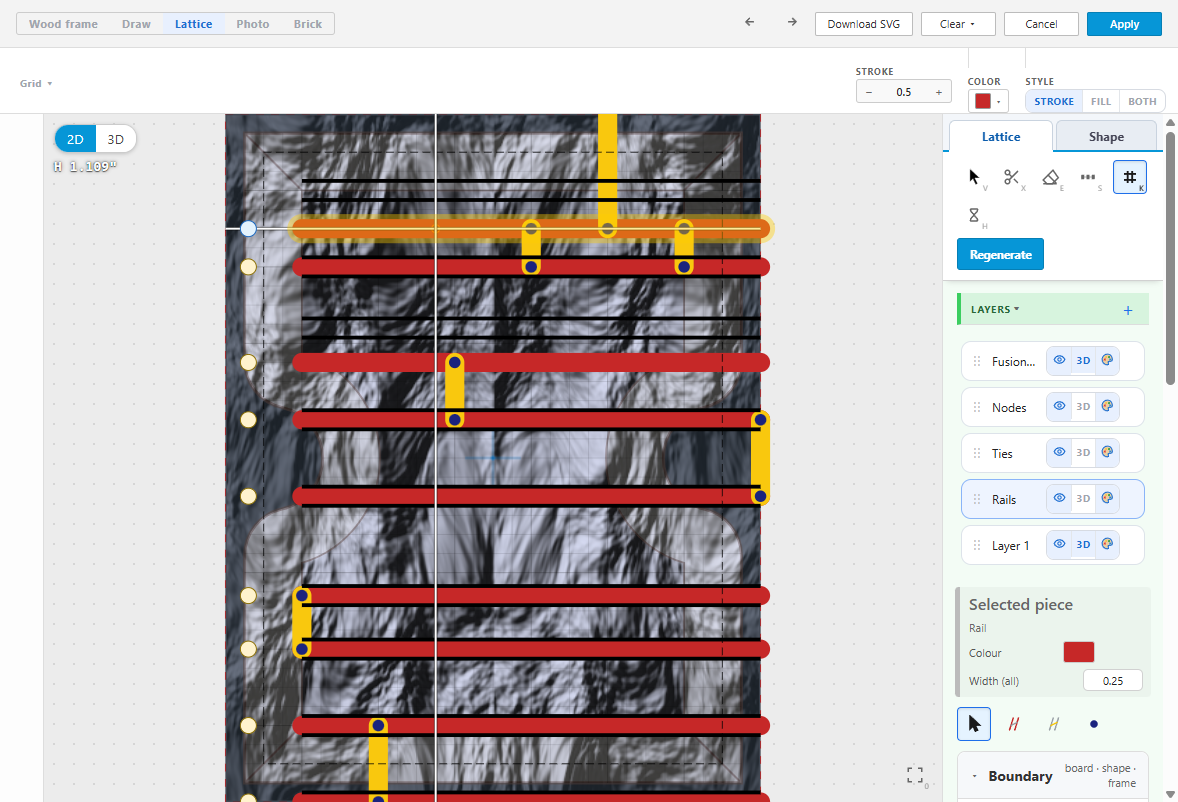
Task: Select the red rail drawing tool
Action: click(x=1013, y=724)
